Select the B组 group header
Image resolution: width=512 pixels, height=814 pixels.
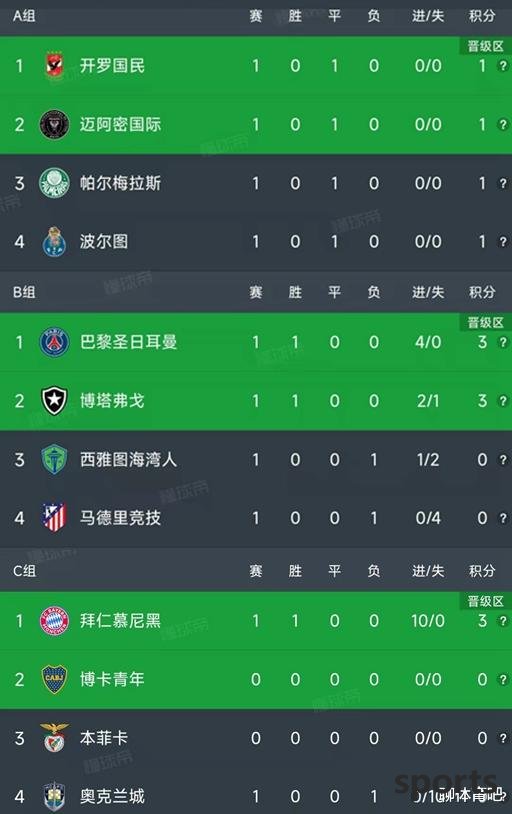[24, 292]
